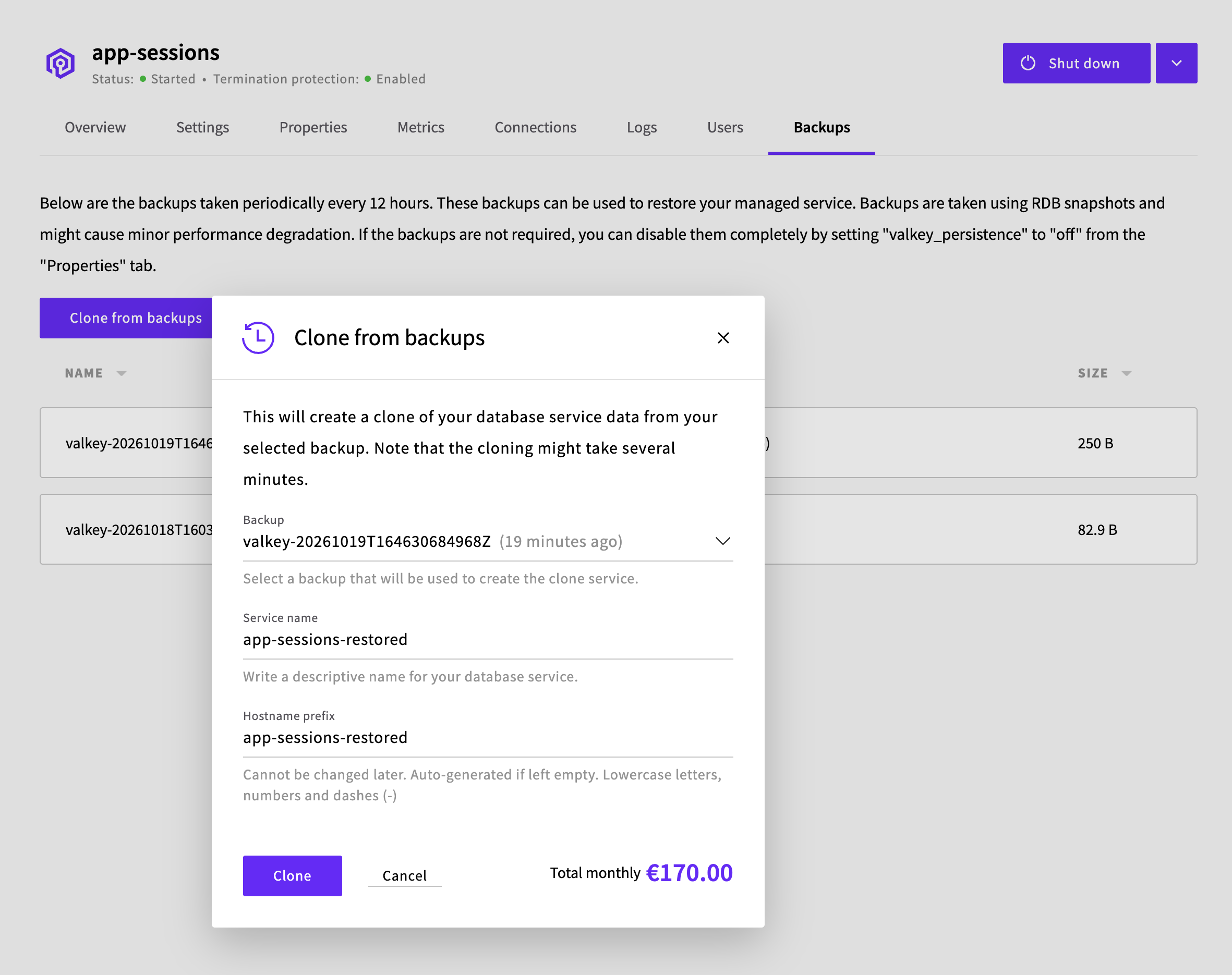Click the 82.9 B size cell

pos(1097,530)
